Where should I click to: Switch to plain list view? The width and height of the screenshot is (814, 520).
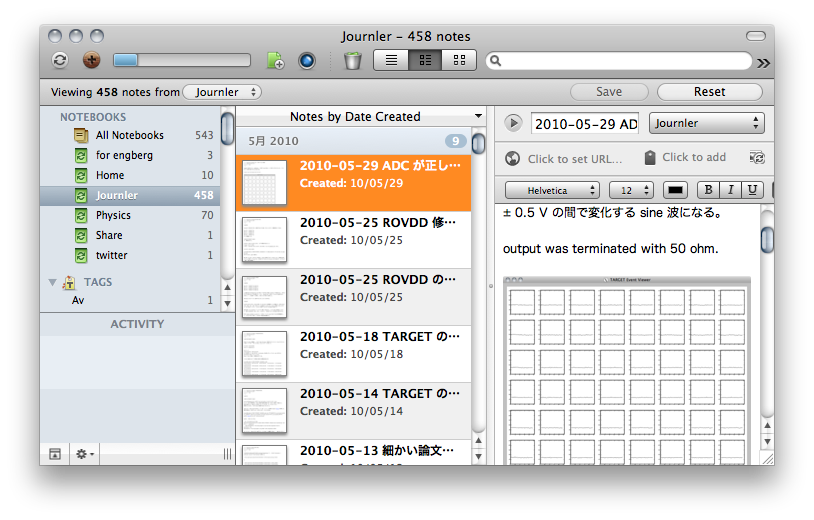(x=391, y=60)
